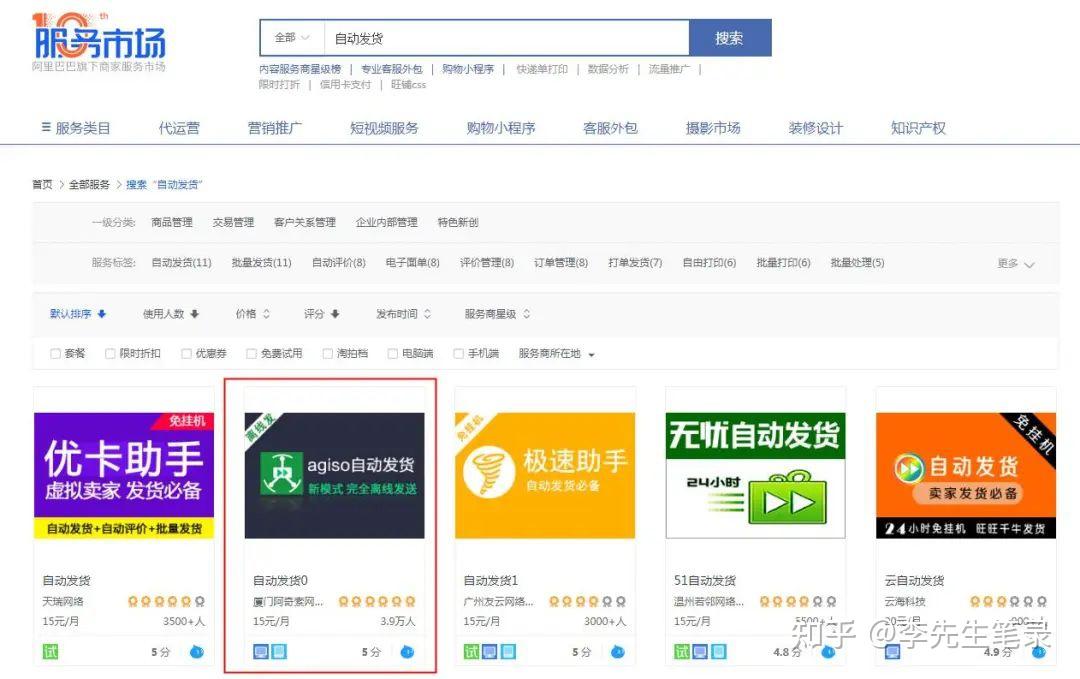
Task: Go to the 购物小程序 tab in main navigation
Action: (501, 128)
